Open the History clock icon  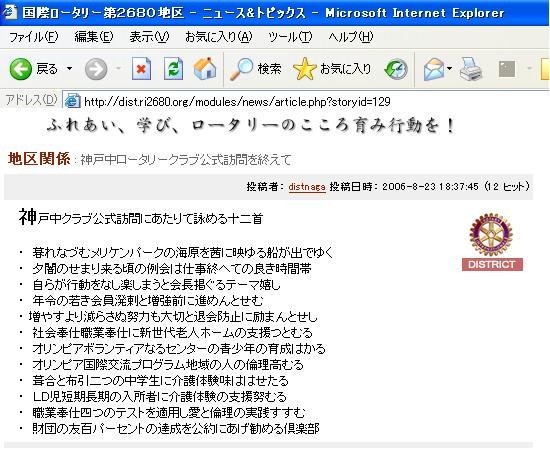click(x=396, y=69)
